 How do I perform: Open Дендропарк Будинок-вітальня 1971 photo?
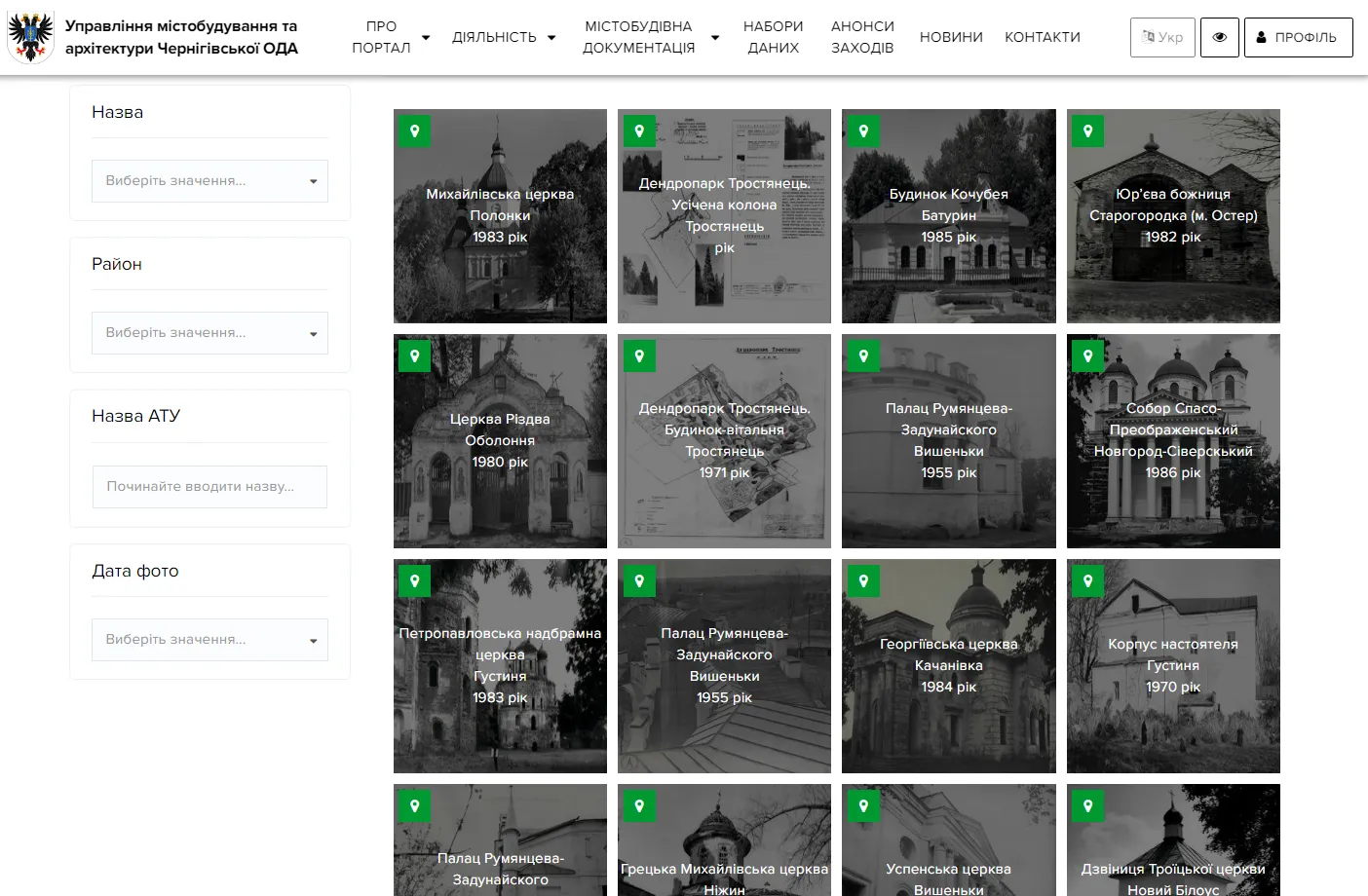[724, 441]
